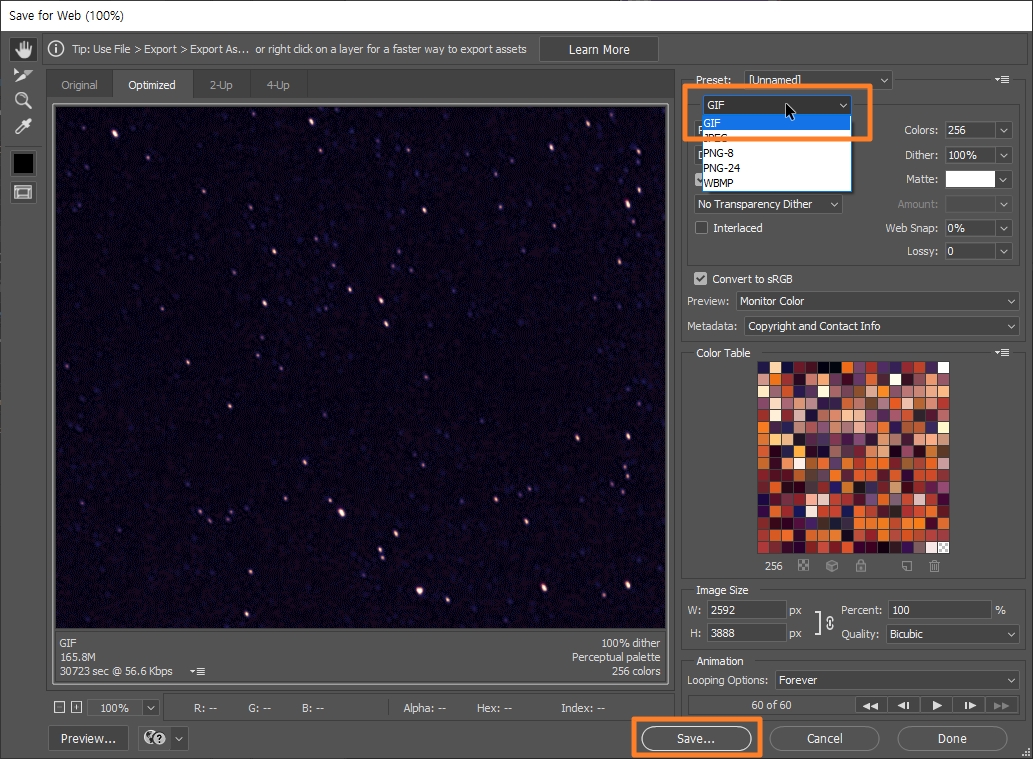Screen dimensions: 1033x759
Task: Open browser selection dropdown arrow
Action: coord(179,739)
